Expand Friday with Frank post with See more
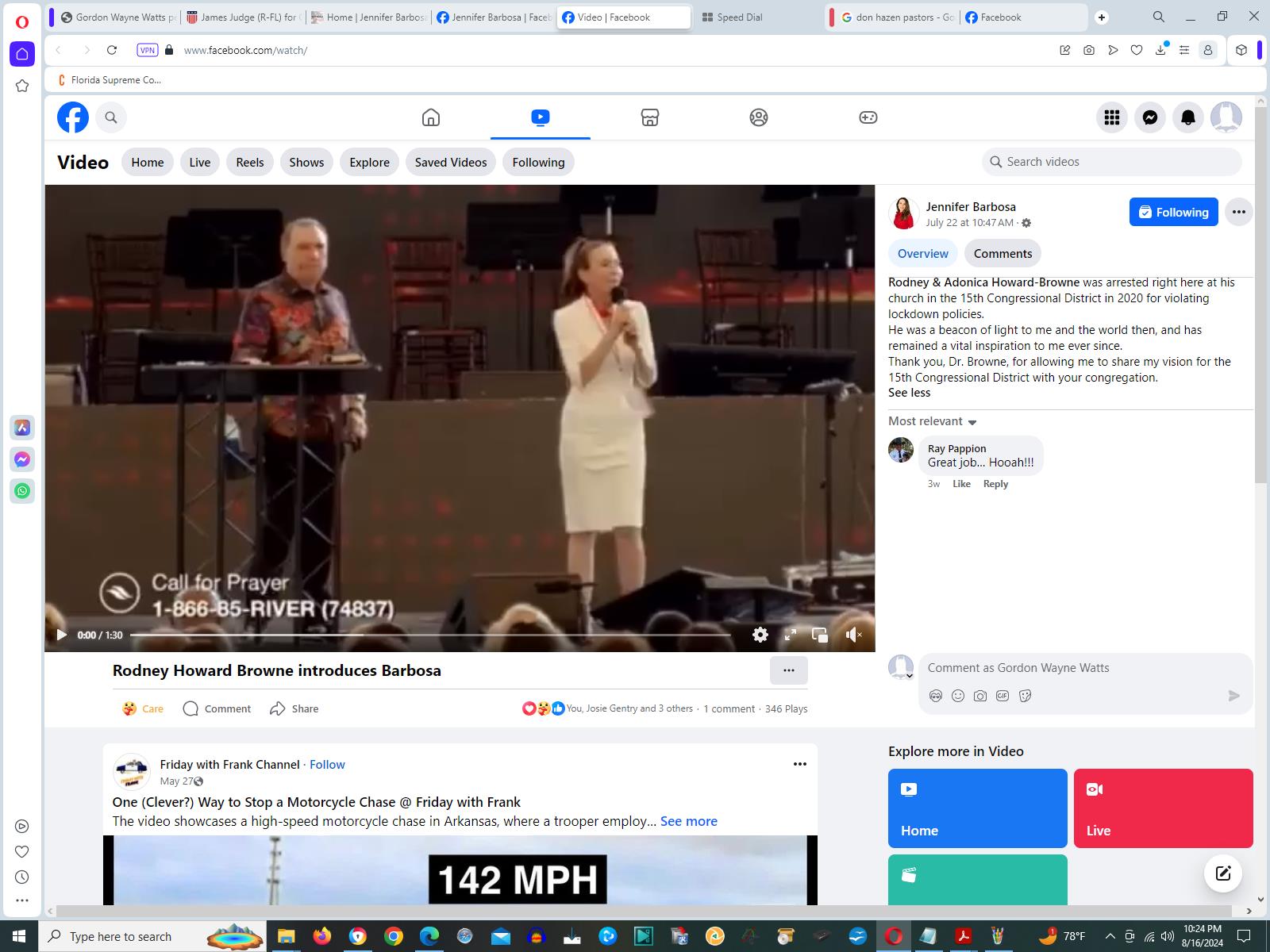1270x952 pixels. click(688, 821)
